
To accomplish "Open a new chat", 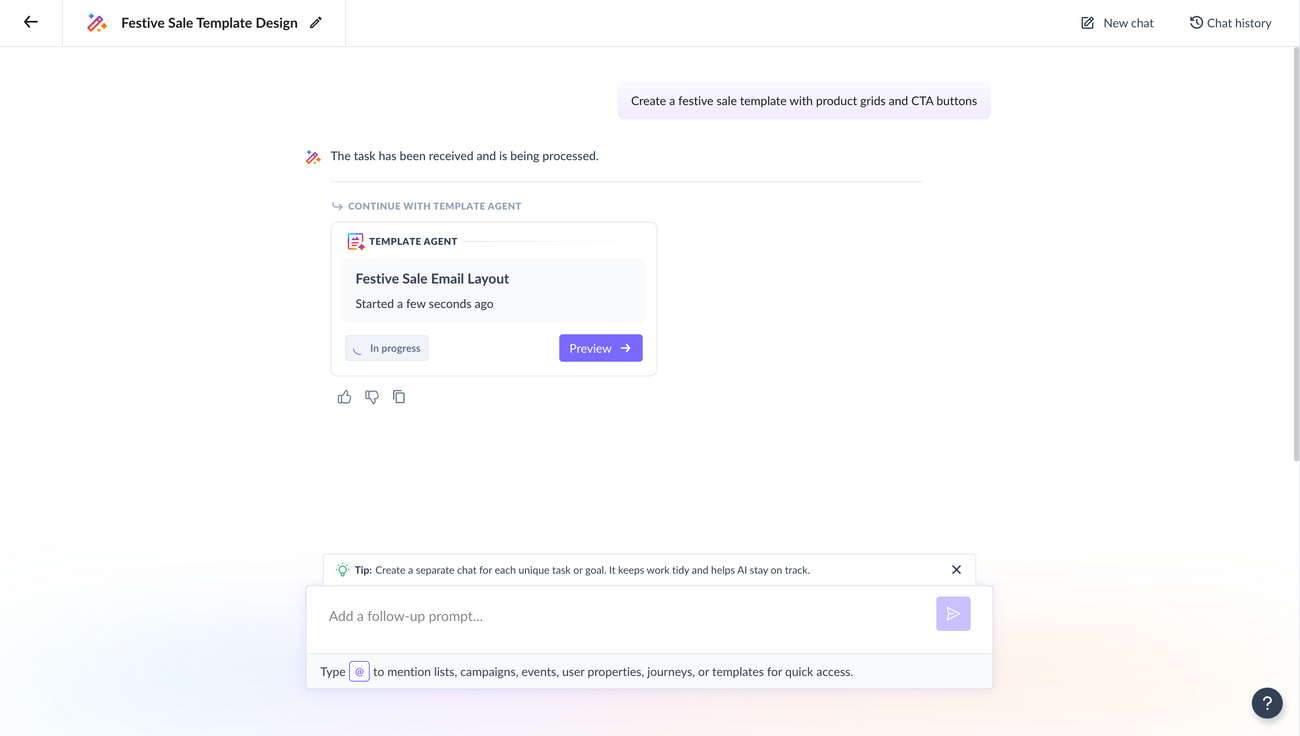I will coord(1115,22).
